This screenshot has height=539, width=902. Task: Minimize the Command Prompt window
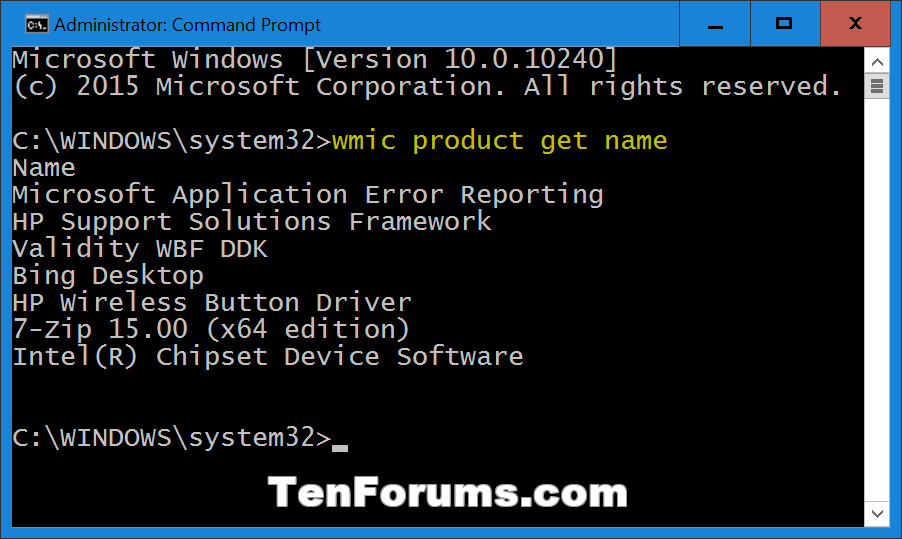(x=715, y=24)
